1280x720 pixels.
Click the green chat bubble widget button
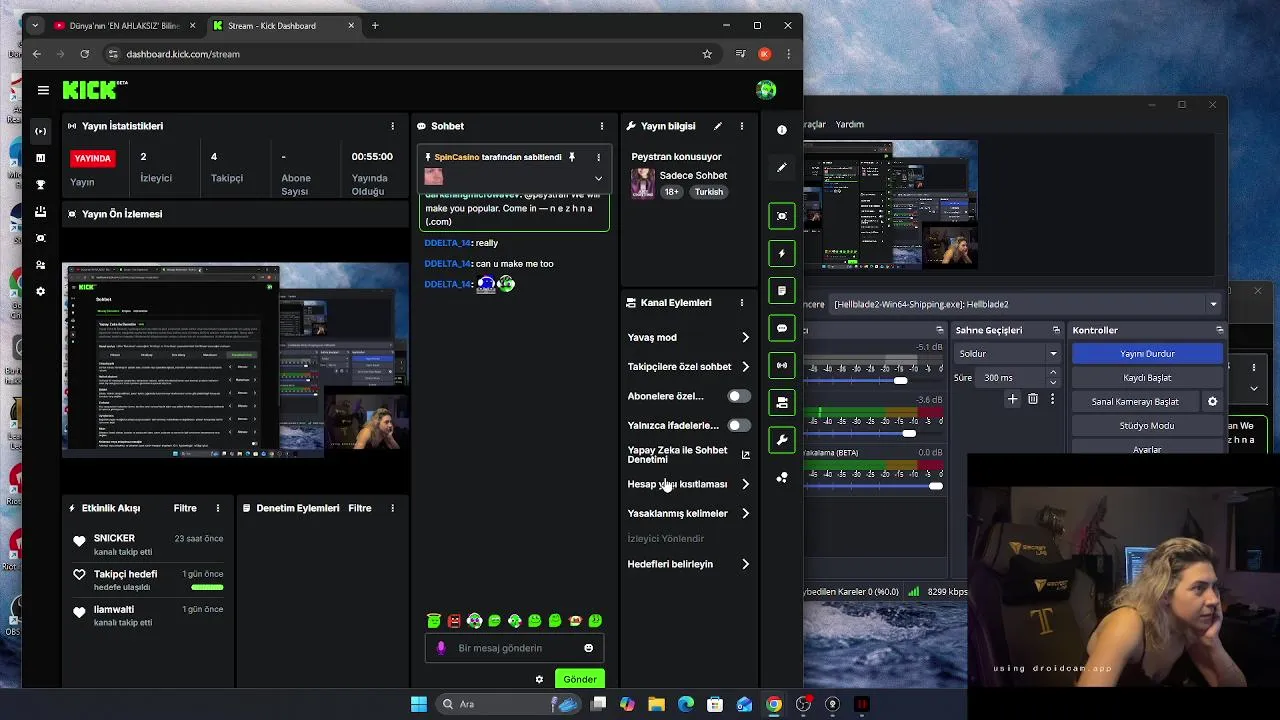782,328
